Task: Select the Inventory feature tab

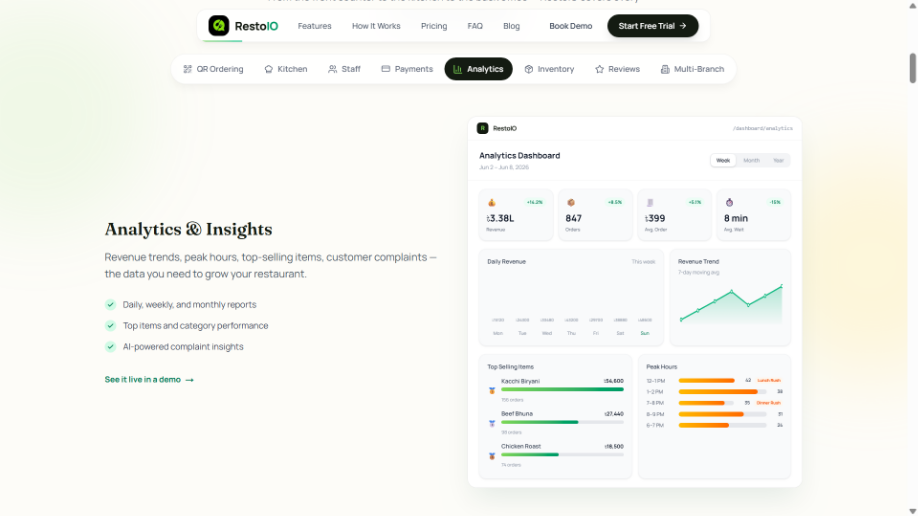Action: click(x=549, y=69)
